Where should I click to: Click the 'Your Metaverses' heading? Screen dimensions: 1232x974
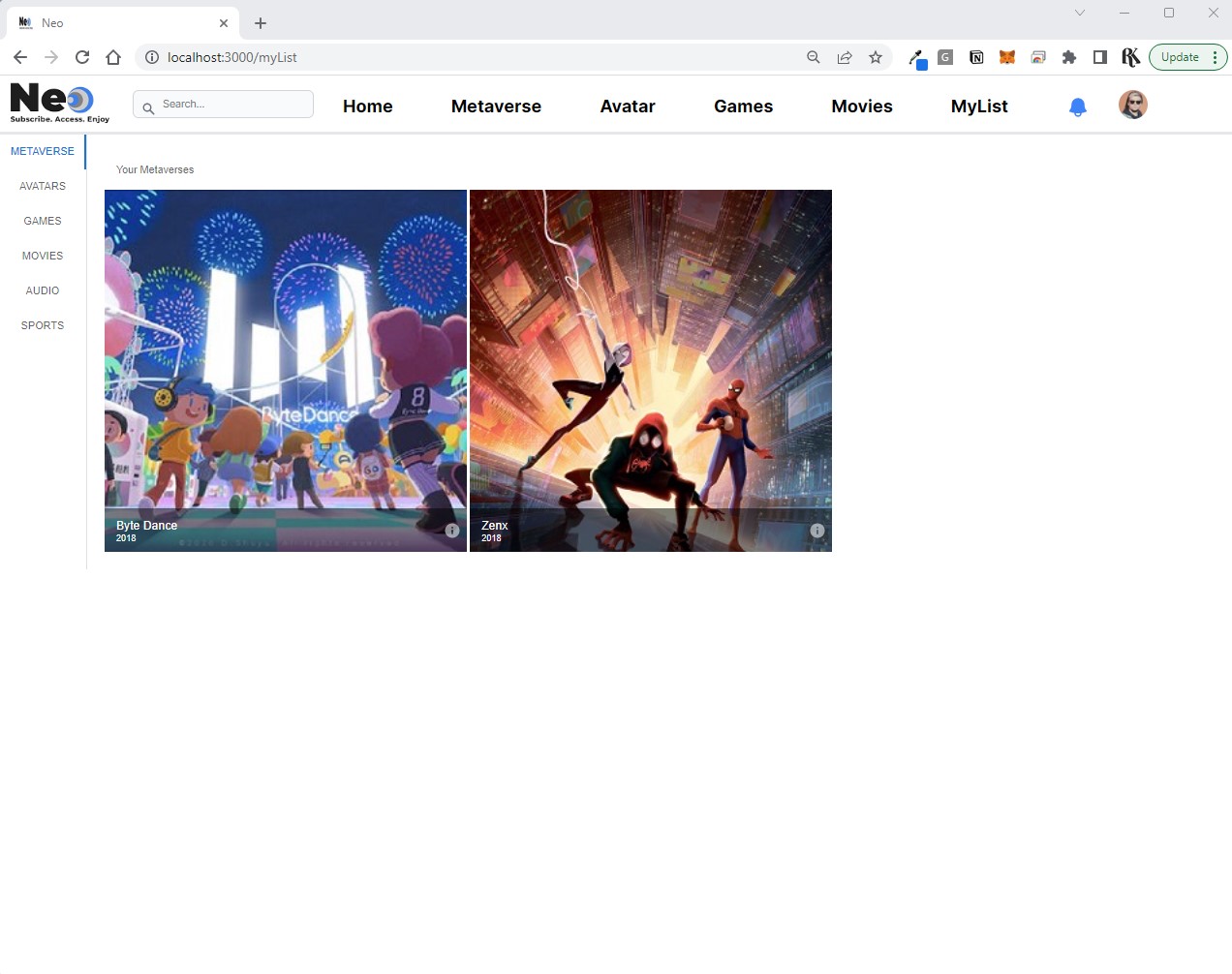pyautogui.click(x=155, y=169)
